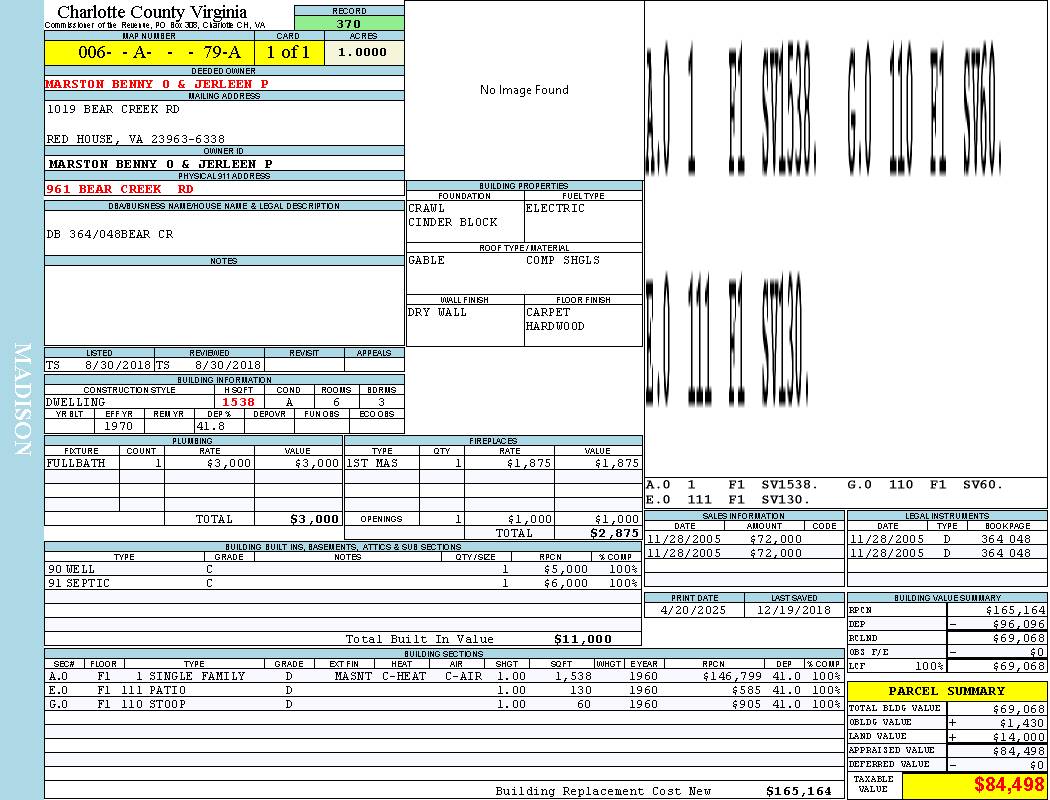Select physical address 961 BEAR CREEK RD
Viewport: 1050px width, 800px height.
tap(120, 189)
